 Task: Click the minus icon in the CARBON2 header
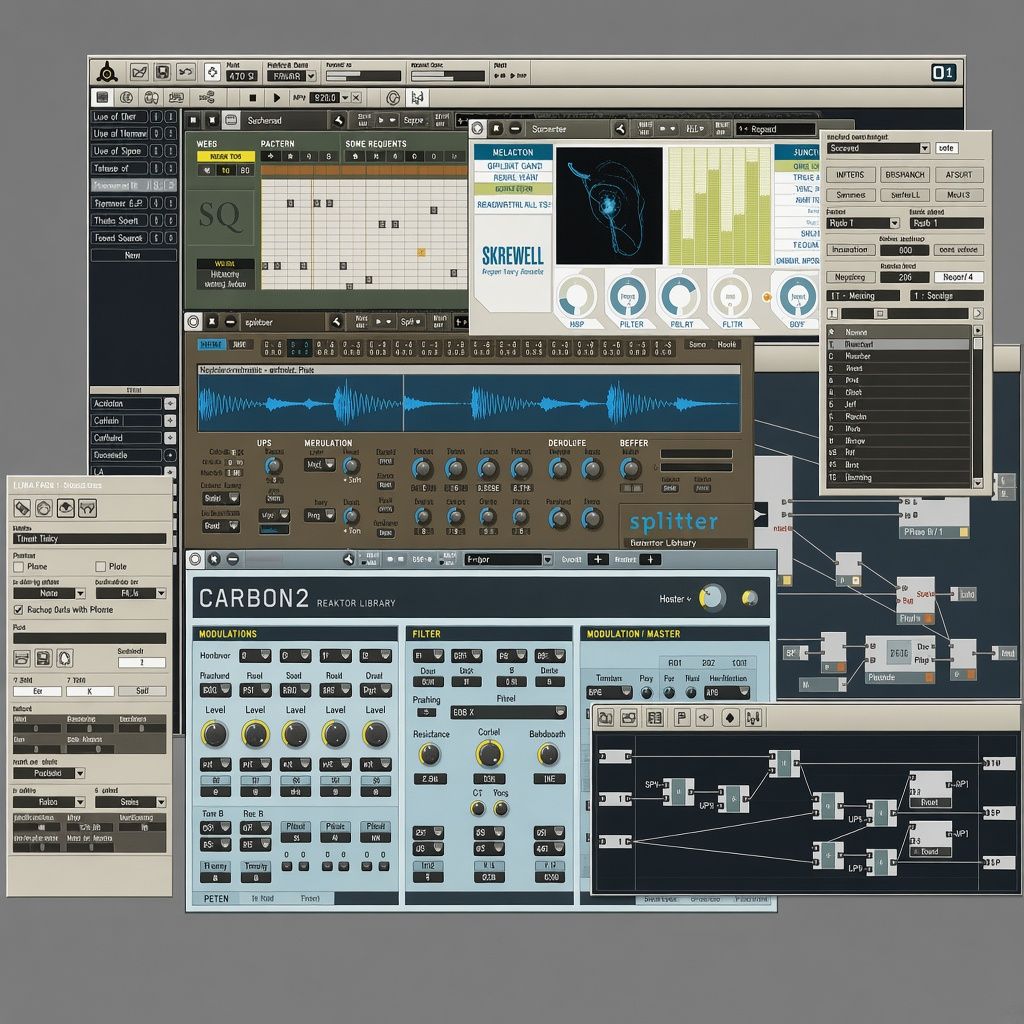tap(232, 559)
